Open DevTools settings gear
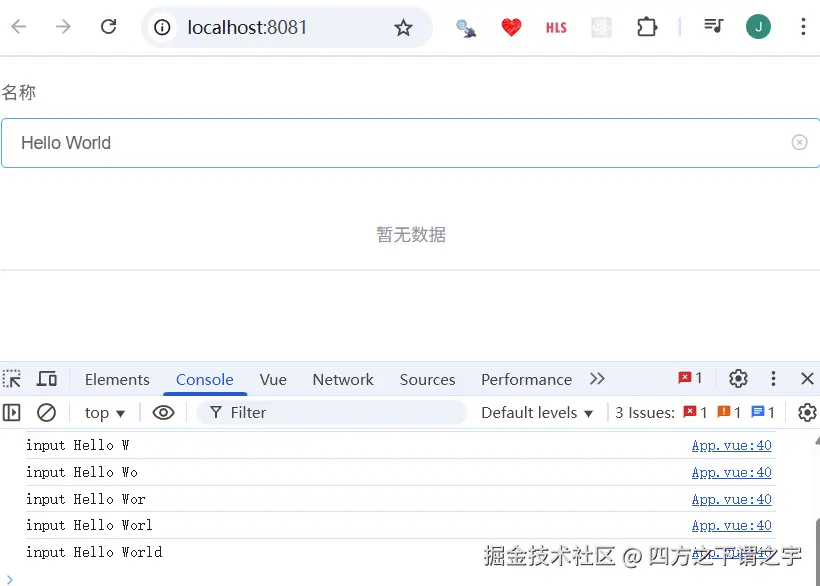 click(738, 378)
